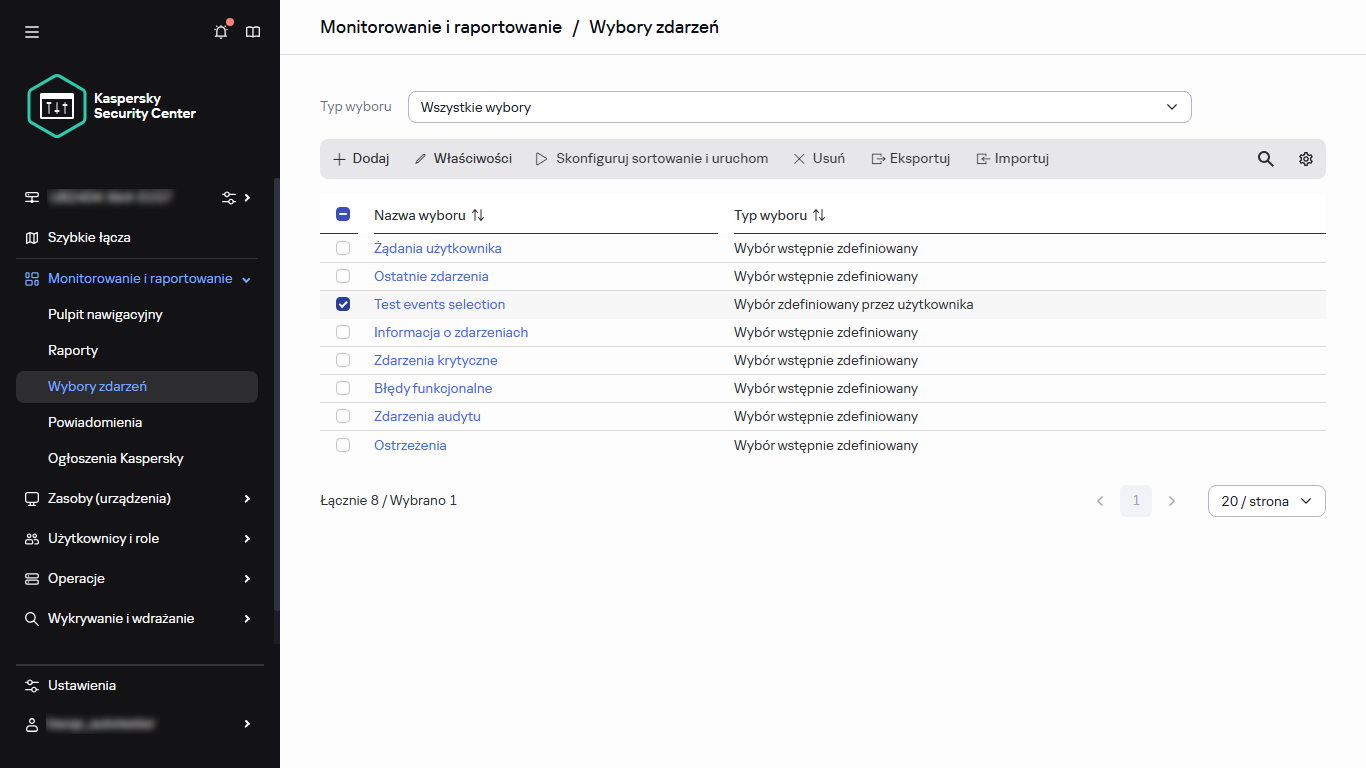Click Importuj to import a selection
The width and height of the screenshot is (1366, 768).
coord(1012,158)
